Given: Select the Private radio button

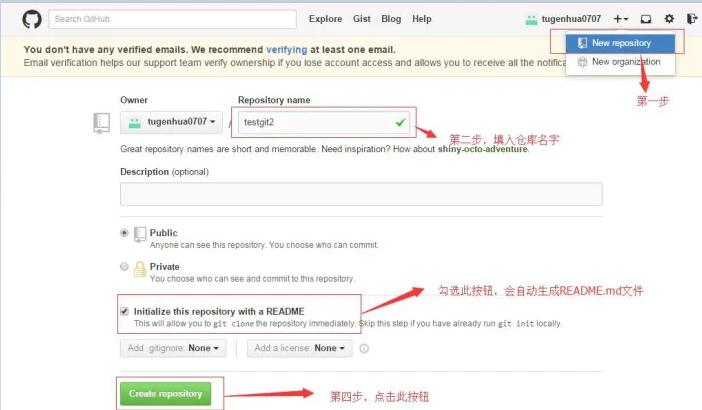Looking at the screenshot, I should pos(124,267).
